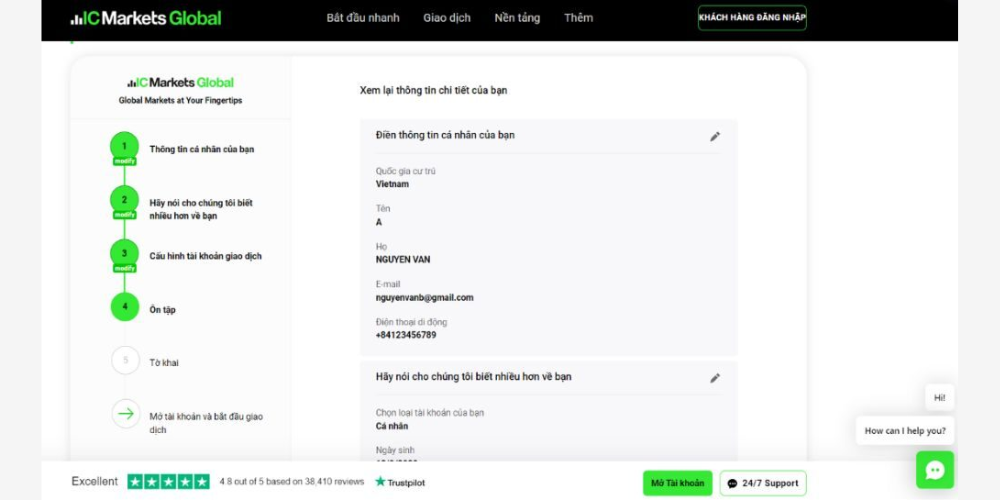This screenshot has height=500, width=1000.
Task: Select step 5 'Tờ khai' circle
Action: [x=125, y=360]
